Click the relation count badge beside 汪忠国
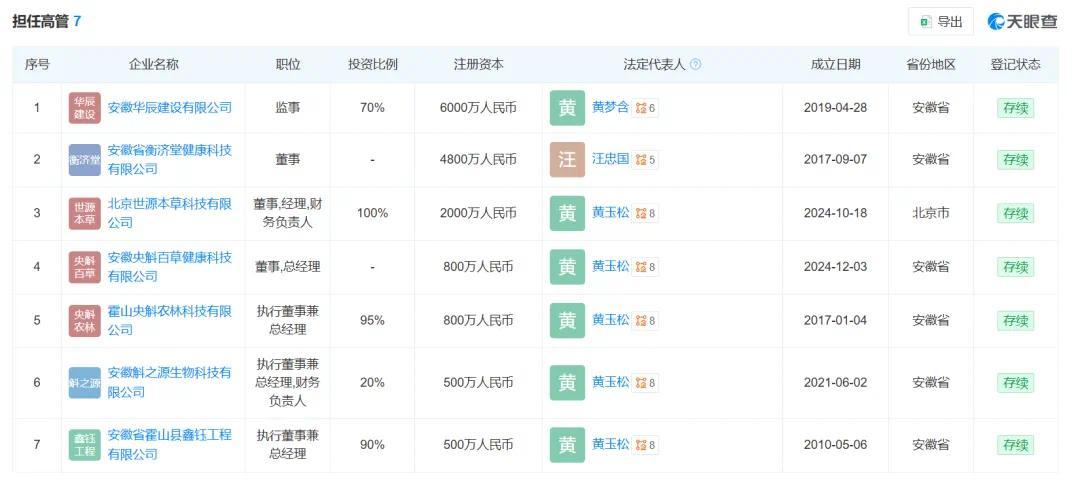Screen dimensions: 1080x481 point(646,160)
